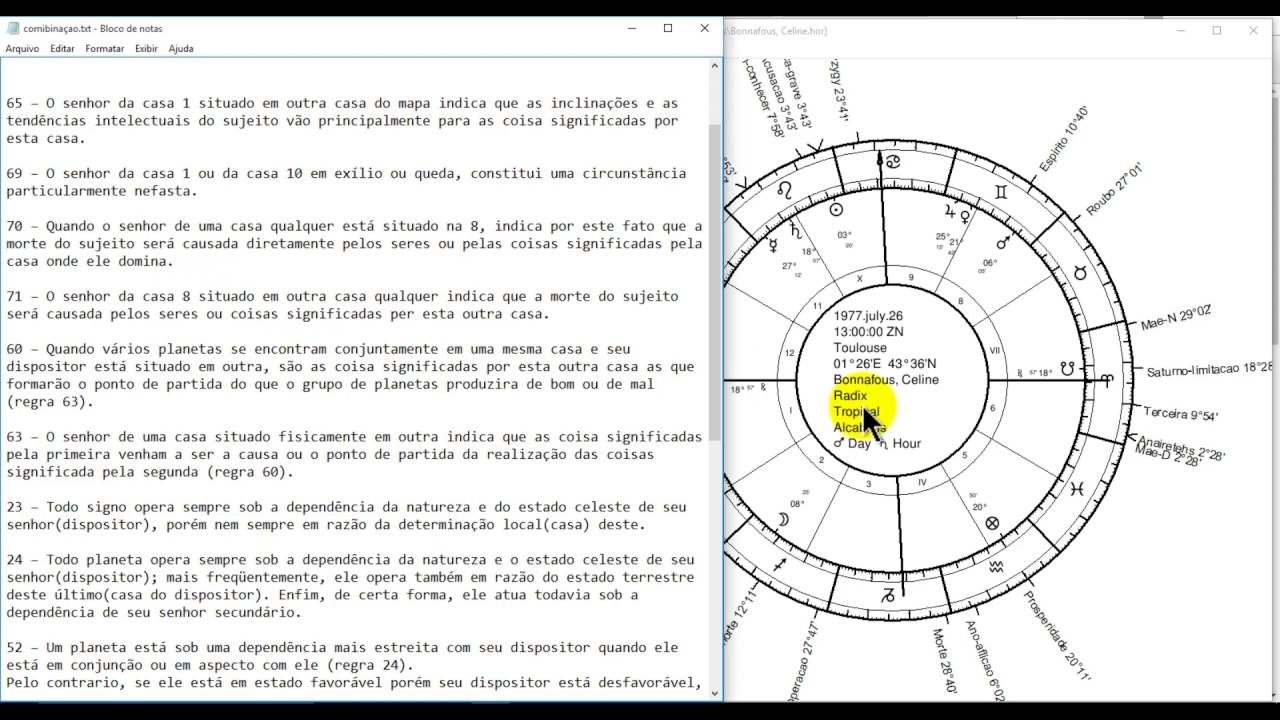Click the Mercury glyph below the Leo sign
The height and width of the screenshot is (720, 1280).
tap(772, 244)
